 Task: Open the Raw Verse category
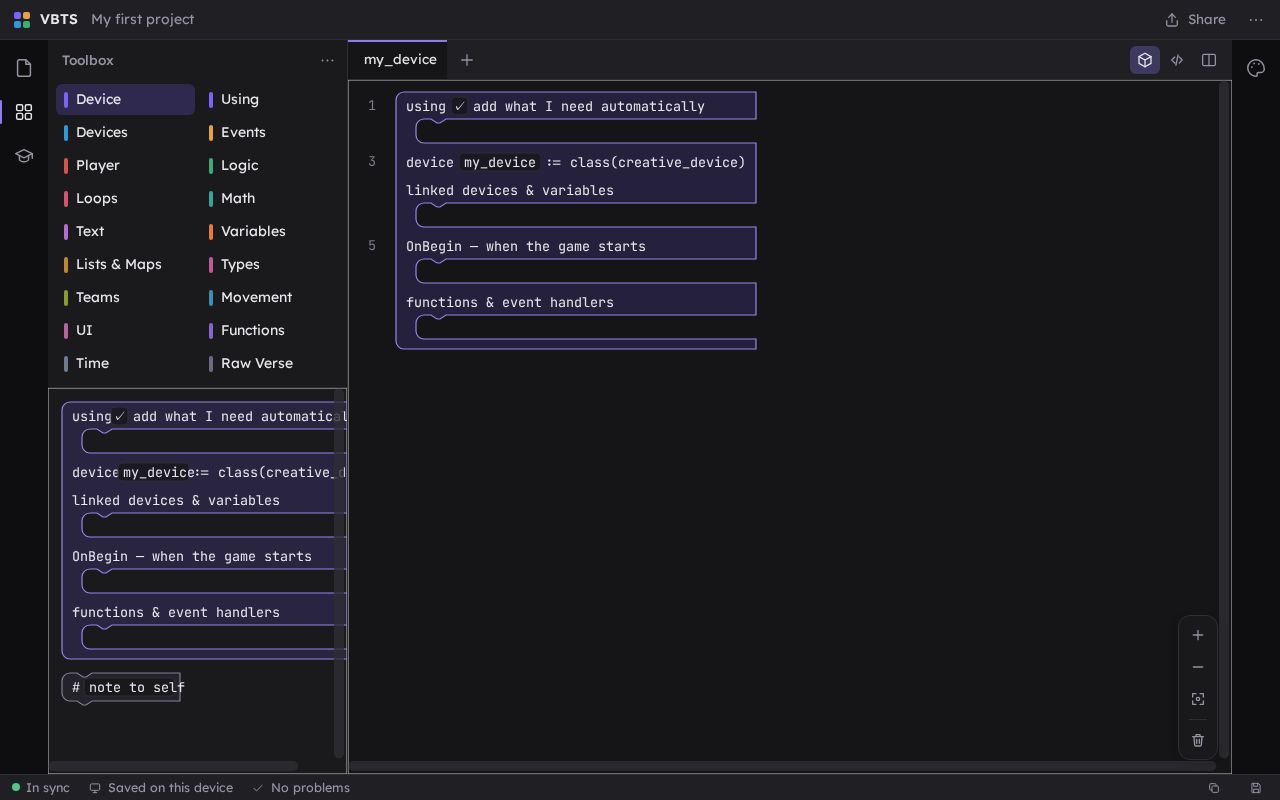click(270, 363)
